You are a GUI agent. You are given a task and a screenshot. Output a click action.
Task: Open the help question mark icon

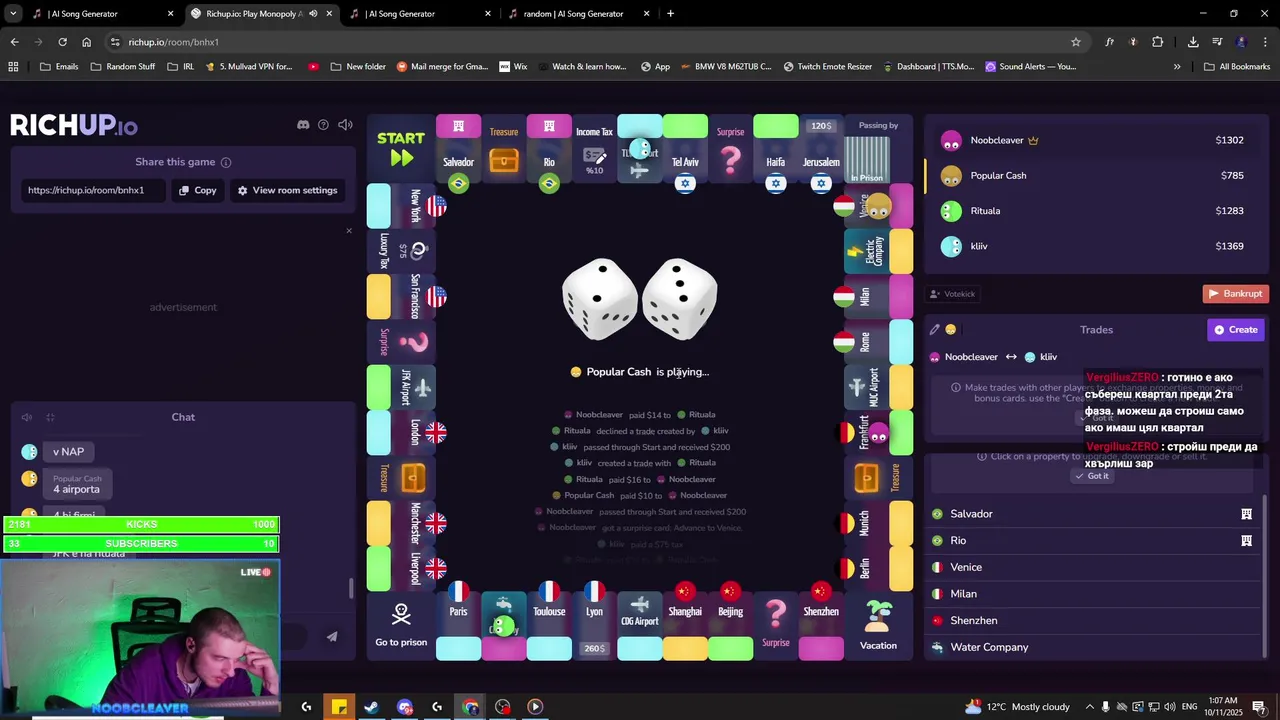click(323, 125)
